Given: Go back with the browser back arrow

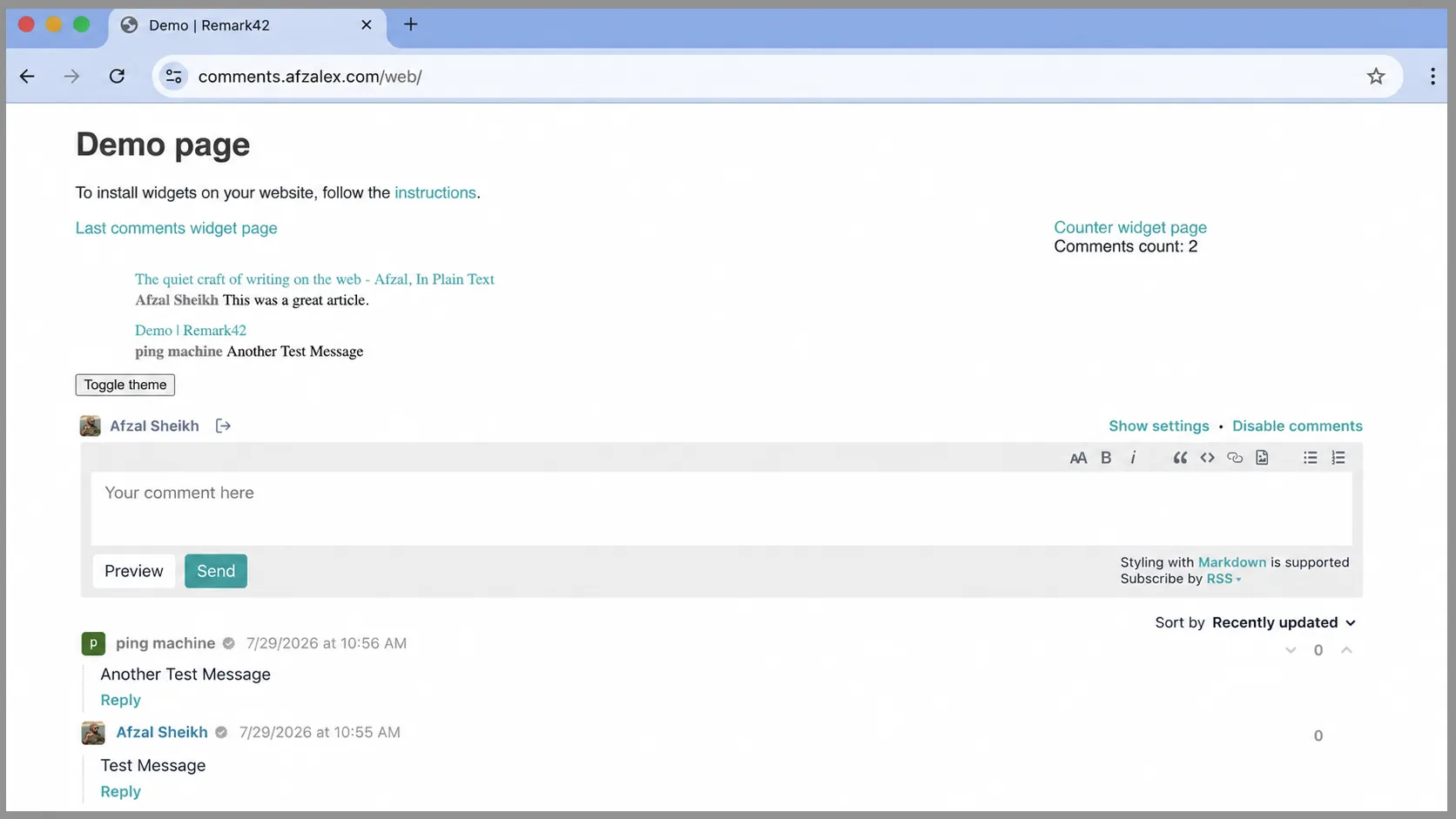Looking at the screenshot, I should pyautogui.click(x=27, y=77).
